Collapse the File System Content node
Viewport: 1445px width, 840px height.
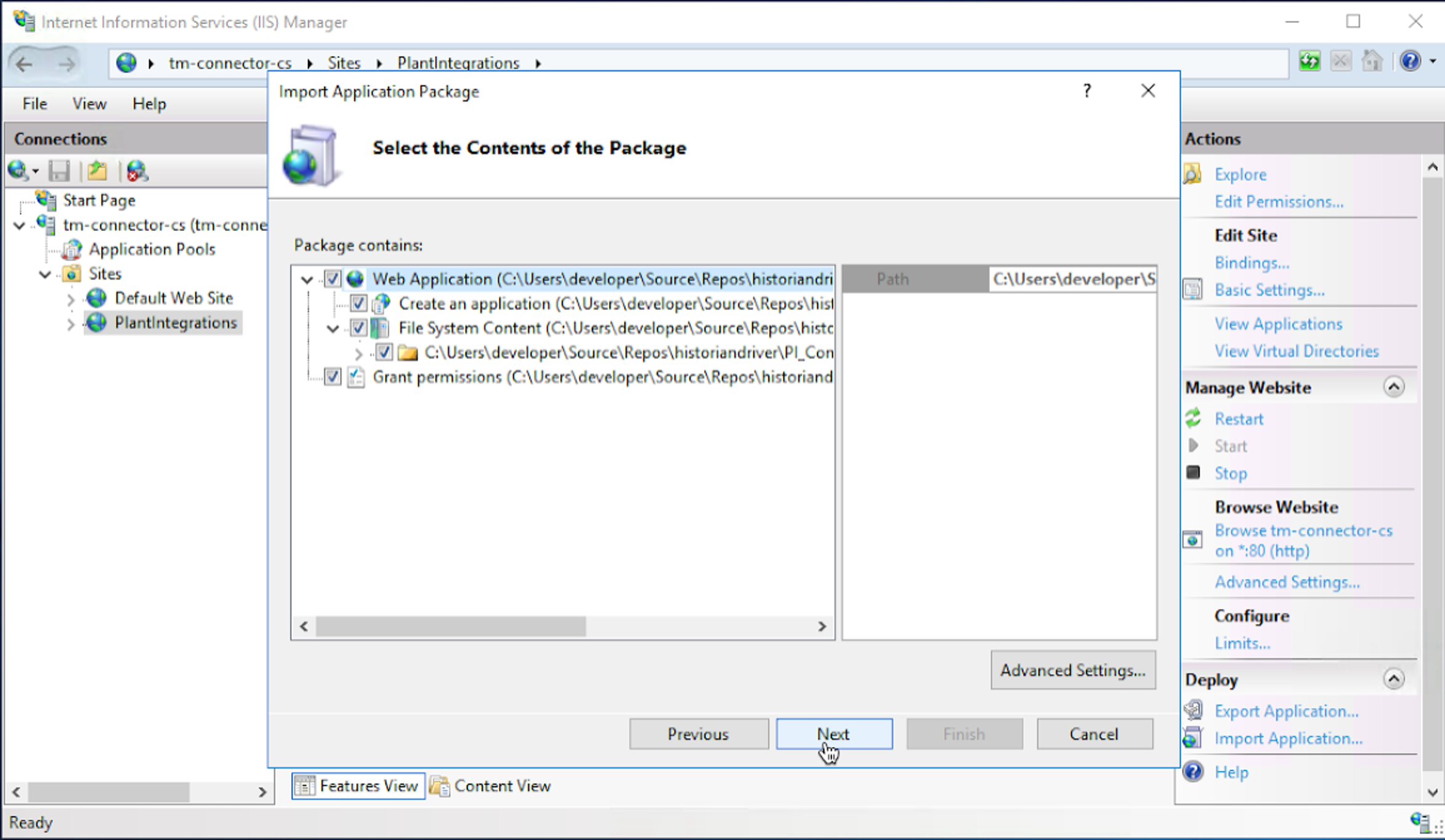click(x=333, y=328)
